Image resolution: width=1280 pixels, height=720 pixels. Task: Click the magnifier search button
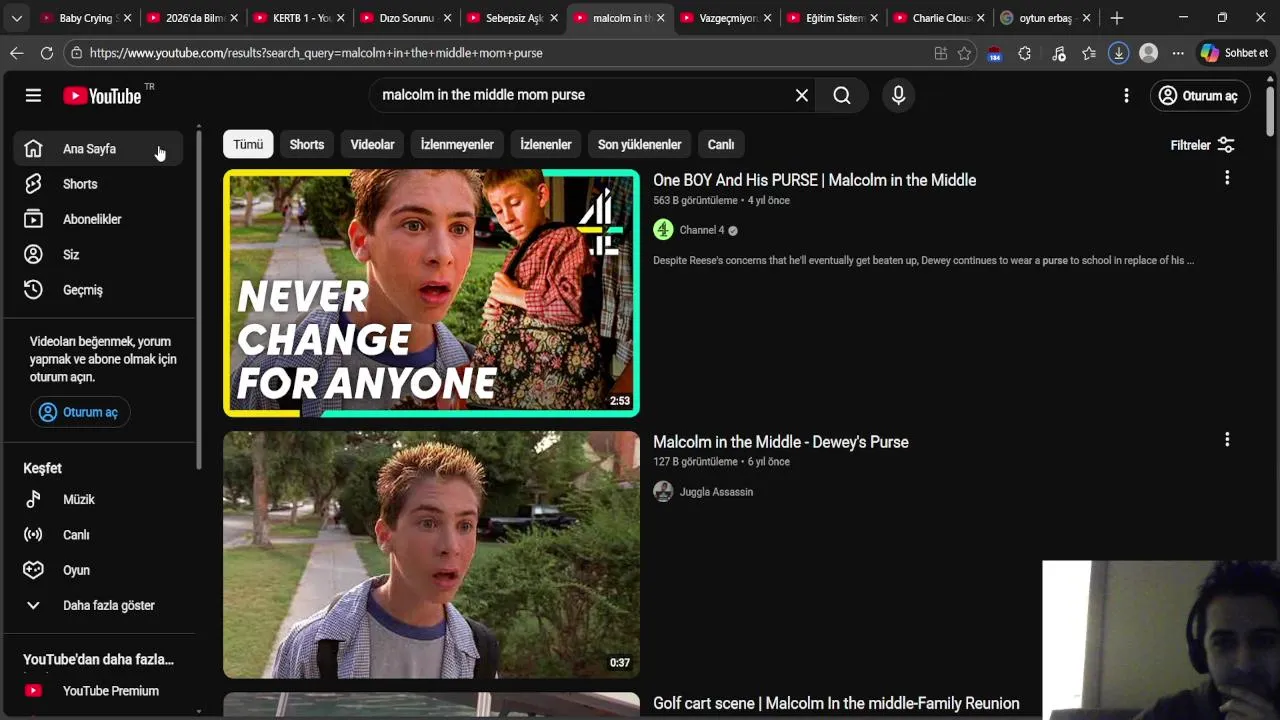pos(842,95)
